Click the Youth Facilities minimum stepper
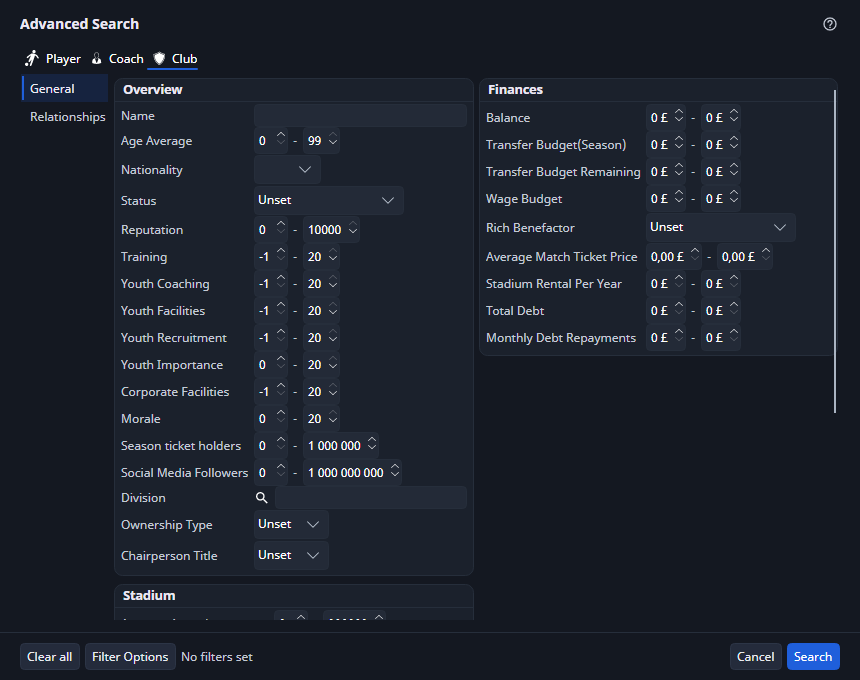Viewport: 860px width, 680px height. 271,310
